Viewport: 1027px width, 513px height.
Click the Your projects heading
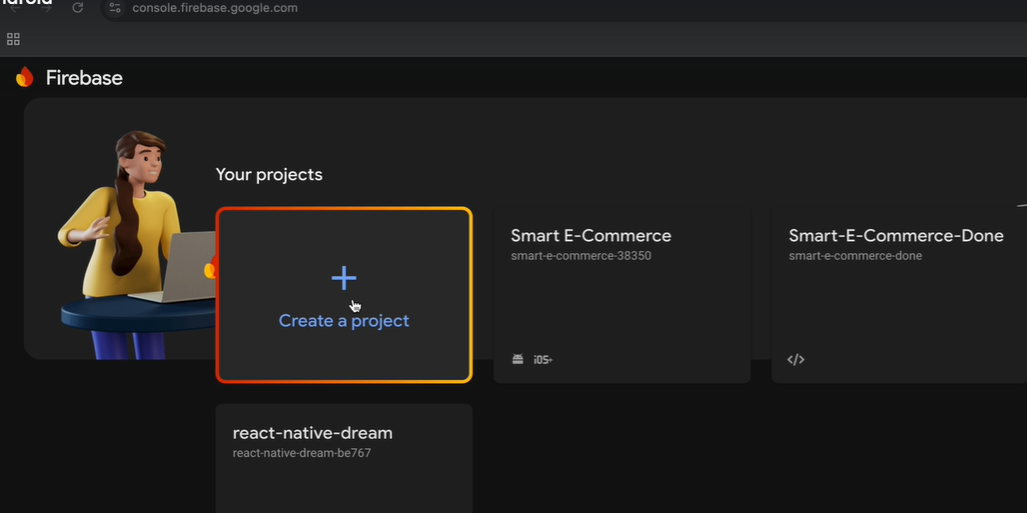coord(269,175)
